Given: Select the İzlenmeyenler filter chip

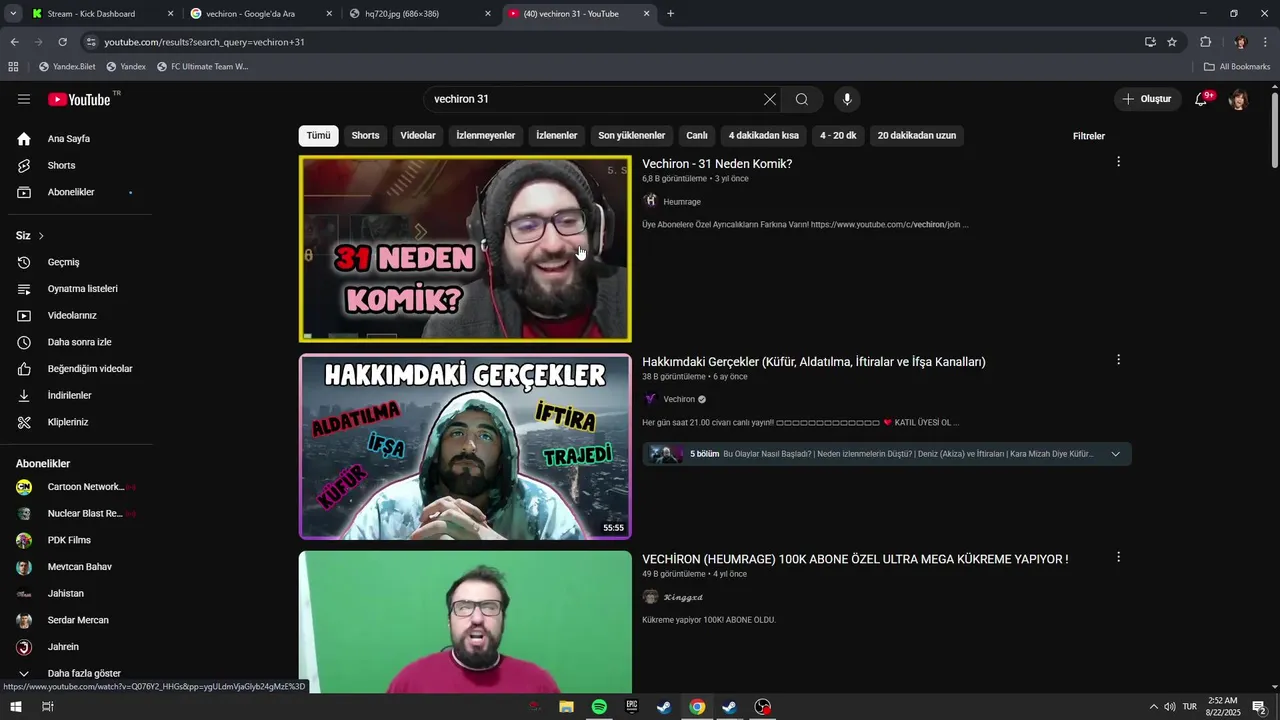Looking at the screenshot, I should [x=486, y=136].
